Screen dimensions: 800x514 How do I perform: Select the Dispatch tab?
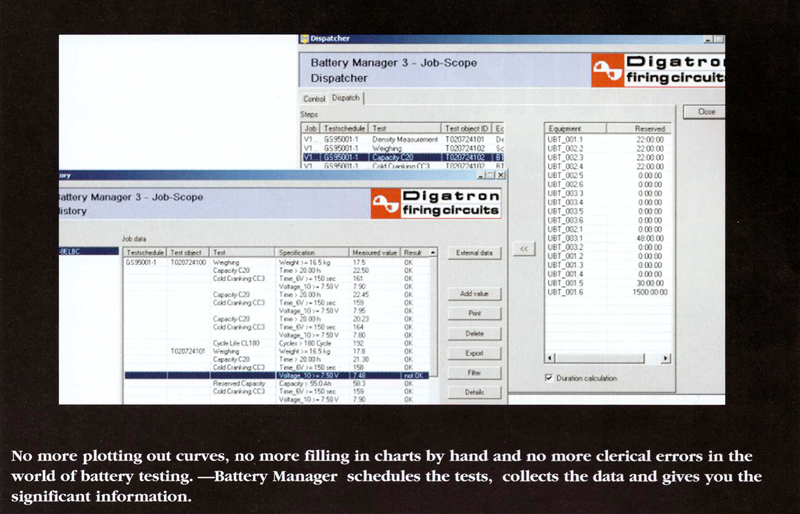(x=346, y=97)
